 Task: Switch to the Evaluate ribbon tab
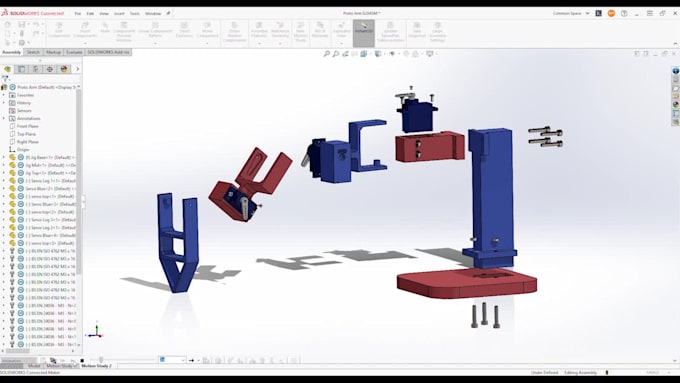coord(74,52)
